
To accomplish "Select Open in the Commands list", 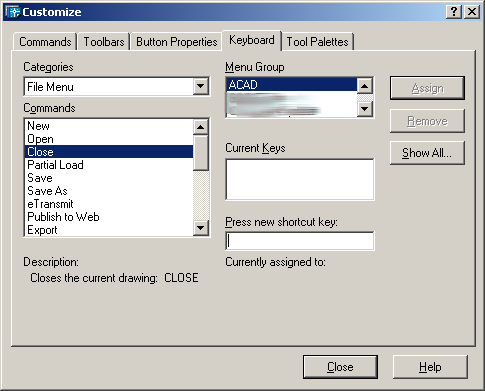I will point(109,139).
